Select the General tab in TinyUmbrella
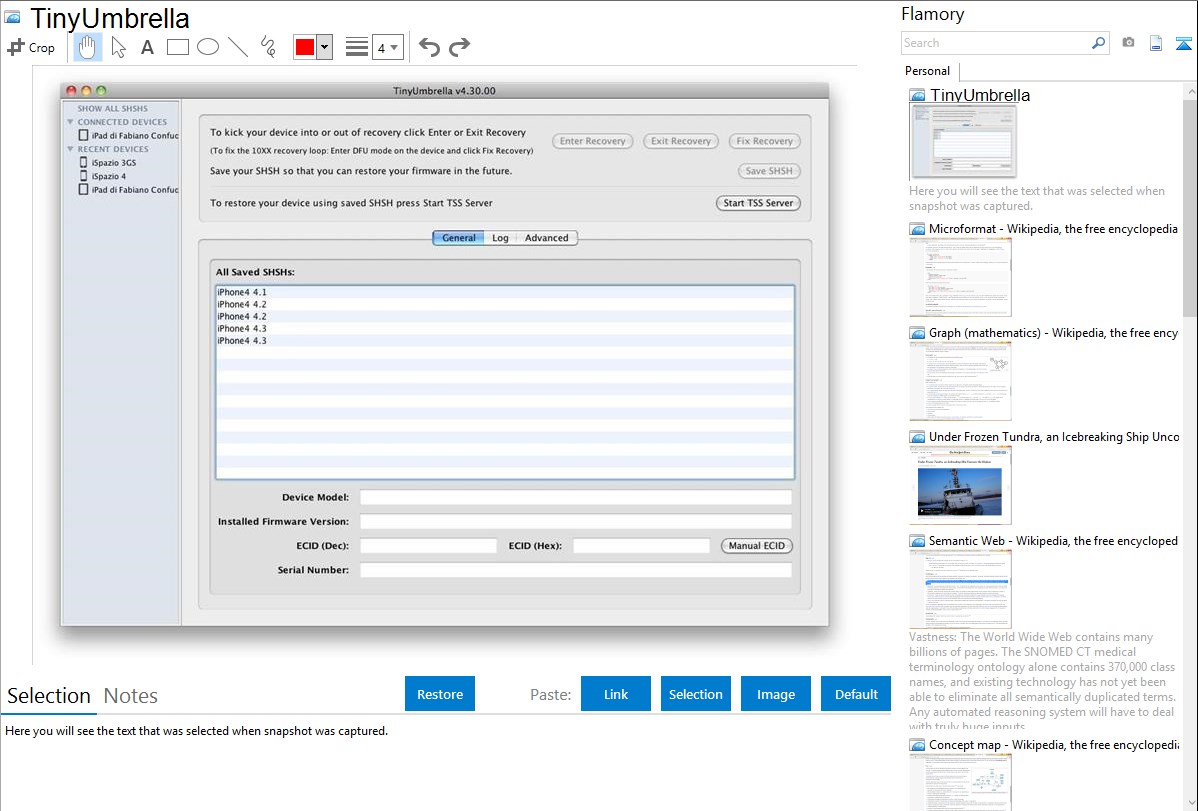This screenshot has width=1198, height=811. 458,238
